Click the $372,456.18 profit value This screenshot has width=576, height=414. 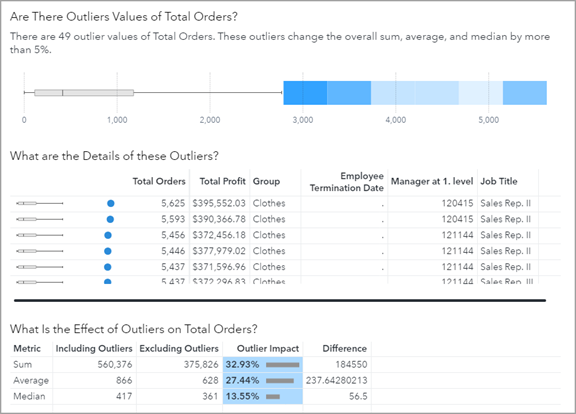219,235
